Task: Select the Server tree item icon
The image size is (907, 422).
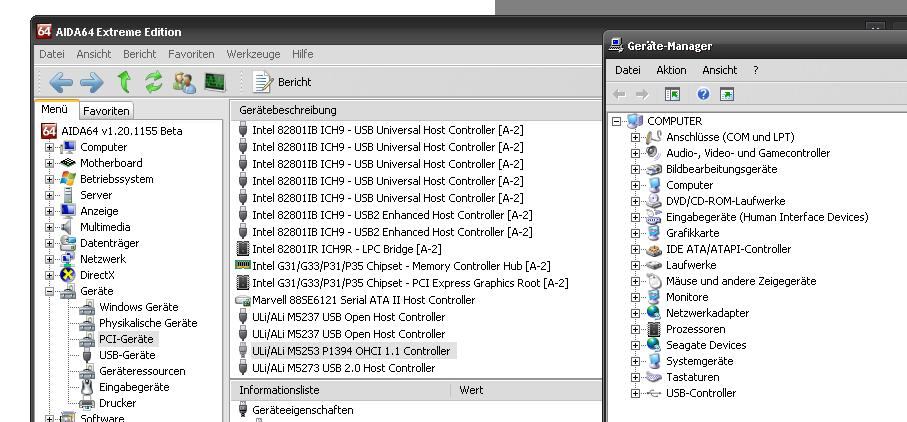Action: pyautogui.click(x=68, y=195)
